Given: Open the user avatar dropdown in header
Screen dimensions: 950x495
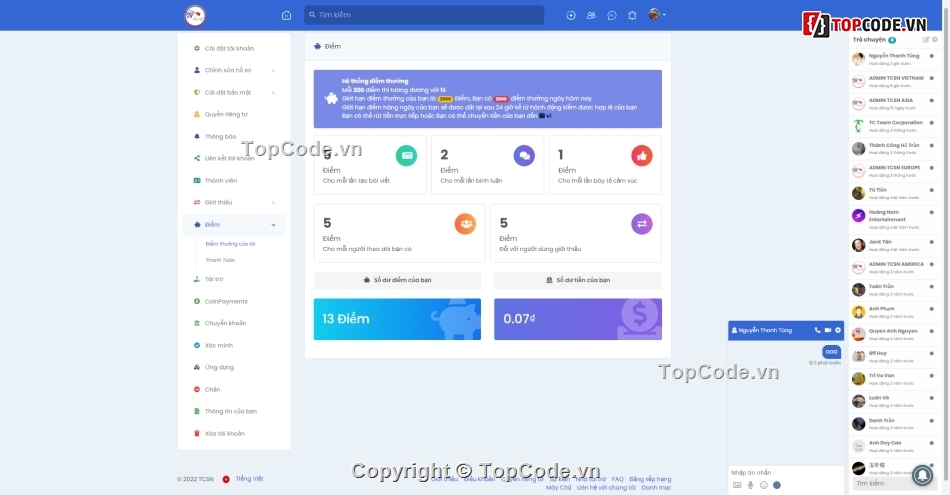Looking at the screenshot, I should tap(656, 15).
